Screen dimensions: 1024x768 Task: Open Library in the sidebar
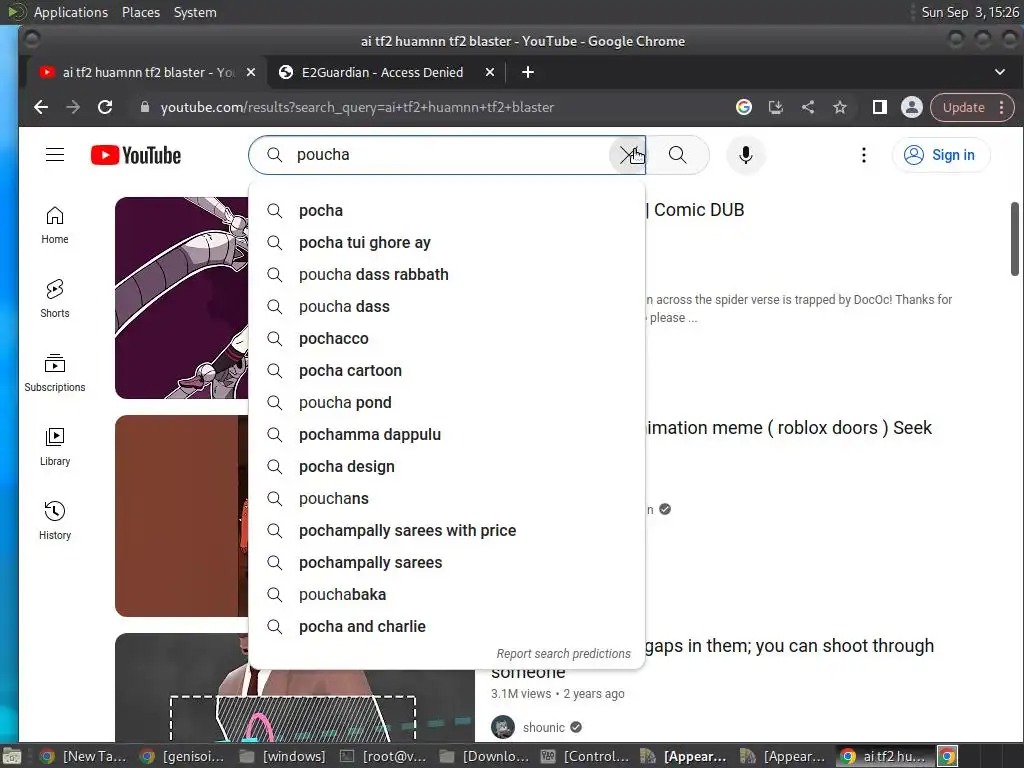click(55, 447)
